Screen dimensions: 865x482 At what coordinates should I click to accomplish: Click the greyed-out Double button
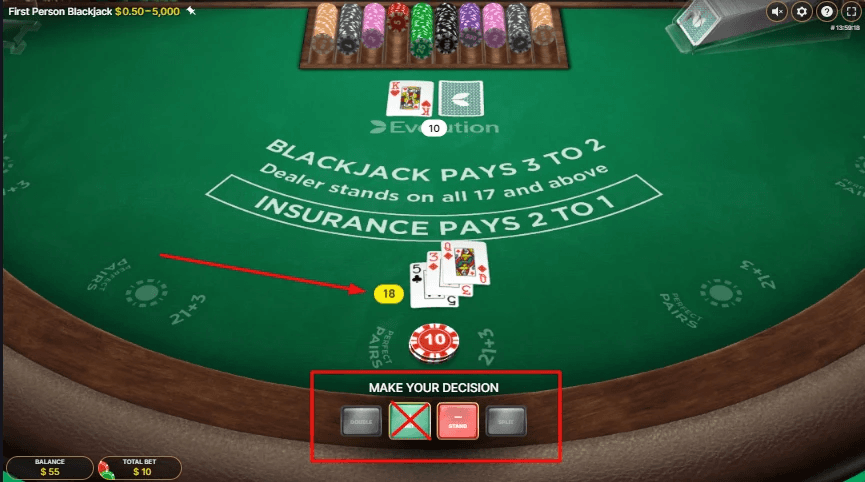[x=361, y=421]
